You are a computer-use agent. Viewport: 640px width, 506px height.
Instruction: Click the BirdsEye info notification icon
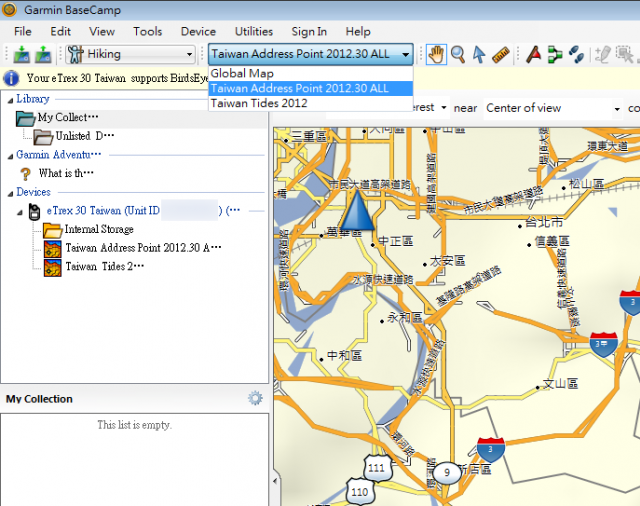(11, 78)
